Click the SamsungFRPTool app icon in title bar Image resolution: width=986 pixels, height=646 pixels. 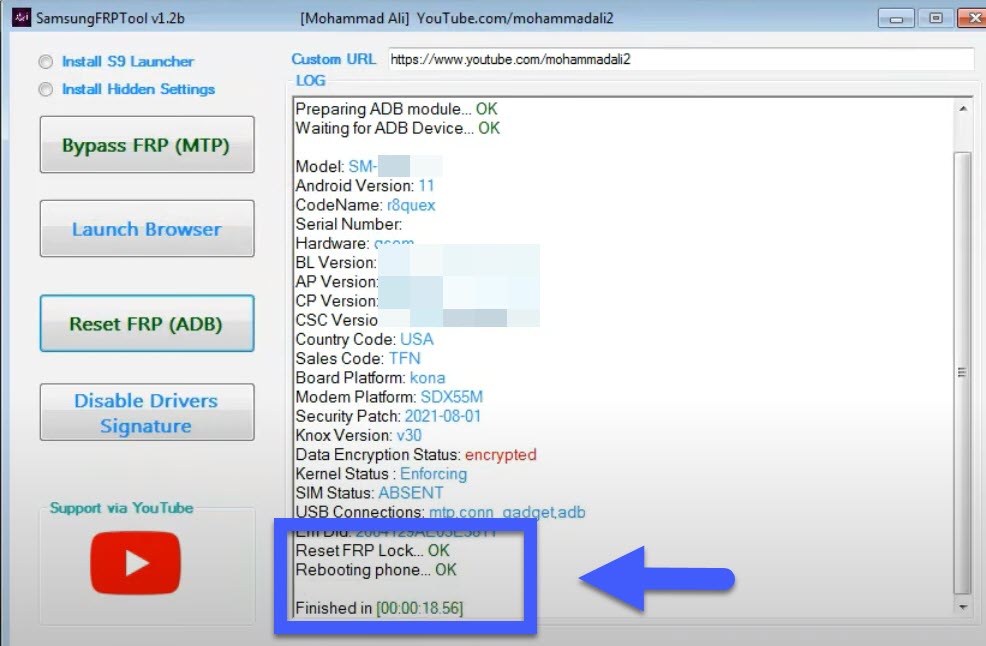tap(21, 18)
